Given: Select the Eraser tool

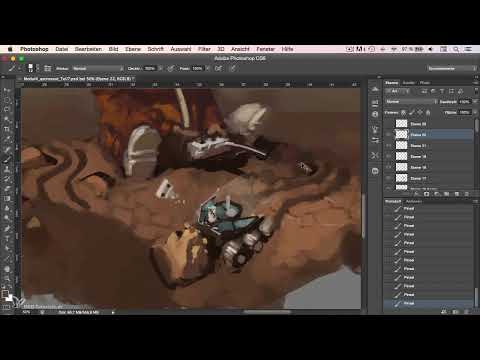Looking at the screenshot, I should 7,189.
